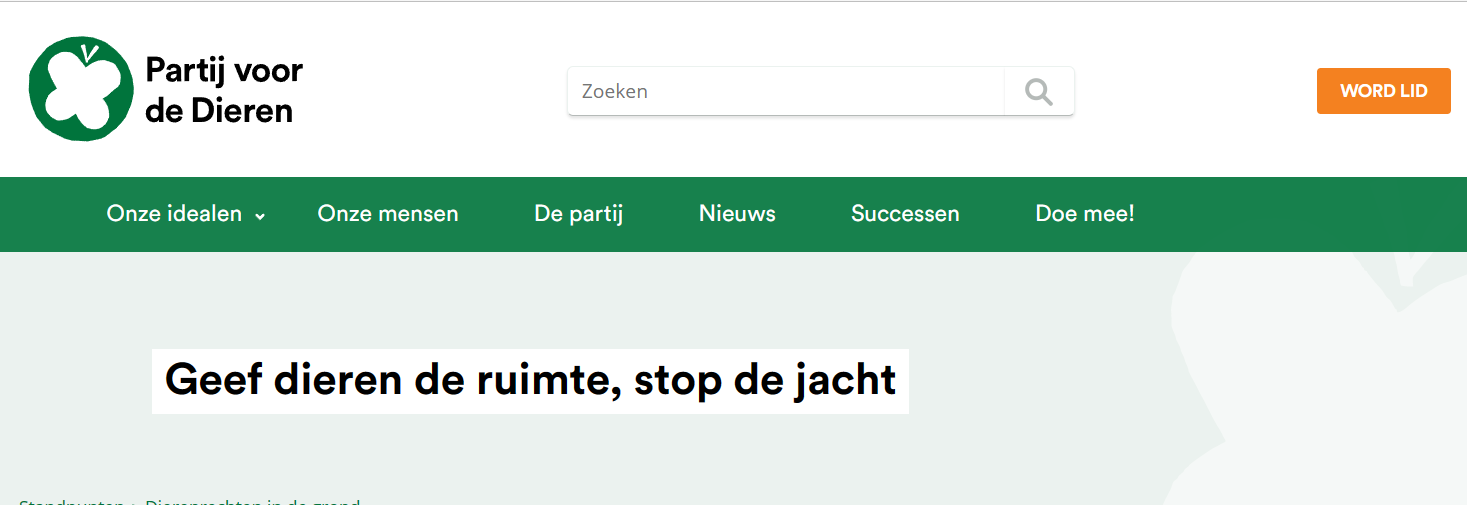Screen dimensions: 1467x505
Task: Open the Onze idealen menu
Action: click(x=175, y=214)
